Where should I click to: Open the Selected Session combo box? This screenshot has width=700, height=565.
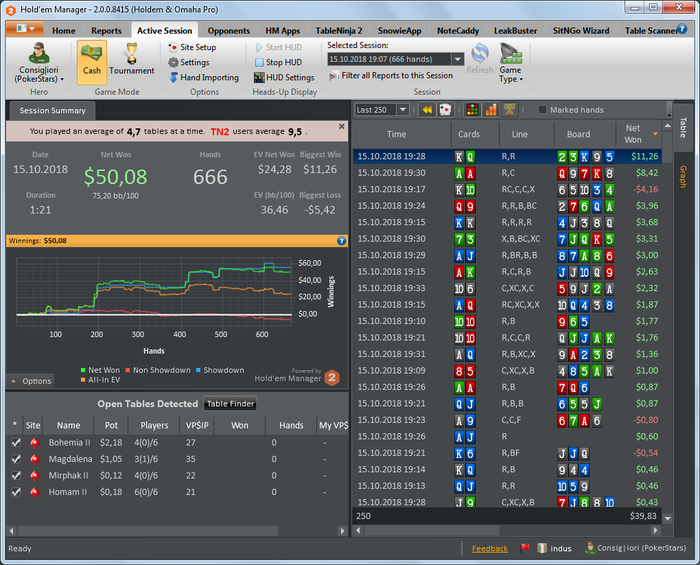tap(395, 59)
